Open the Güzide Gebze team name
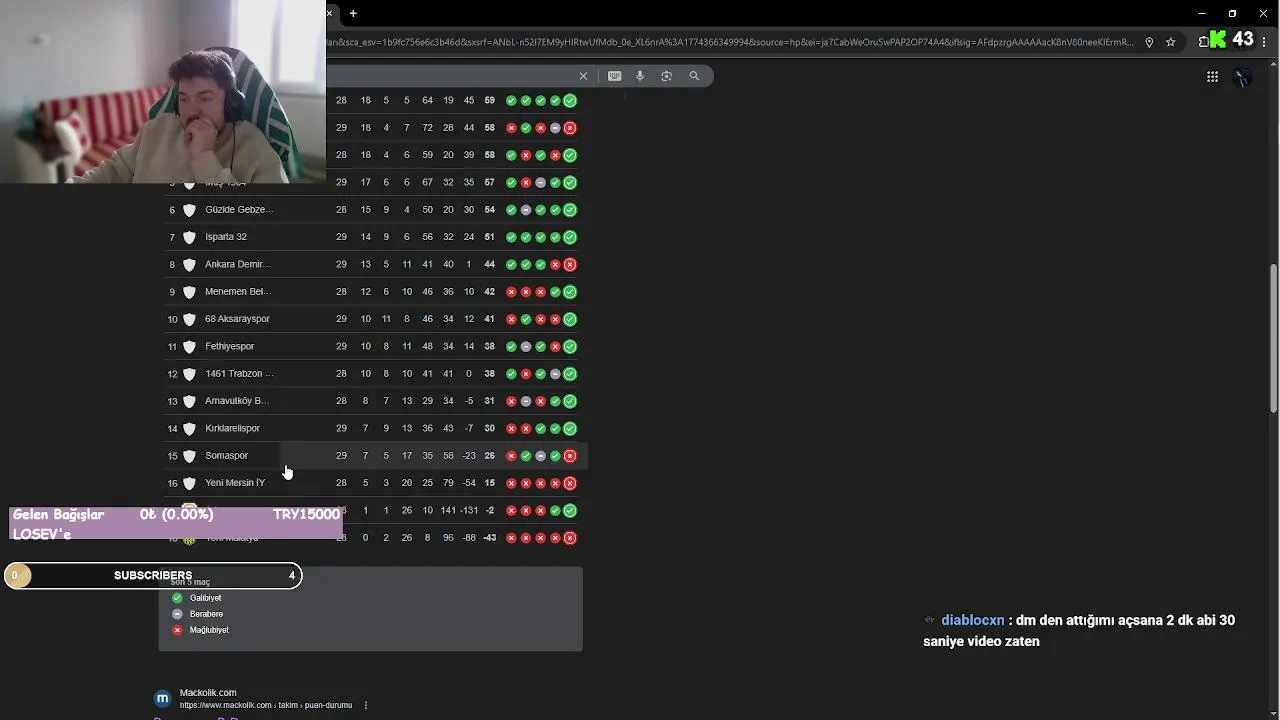Screen dimensions: 1280x720 coord(239,210)
